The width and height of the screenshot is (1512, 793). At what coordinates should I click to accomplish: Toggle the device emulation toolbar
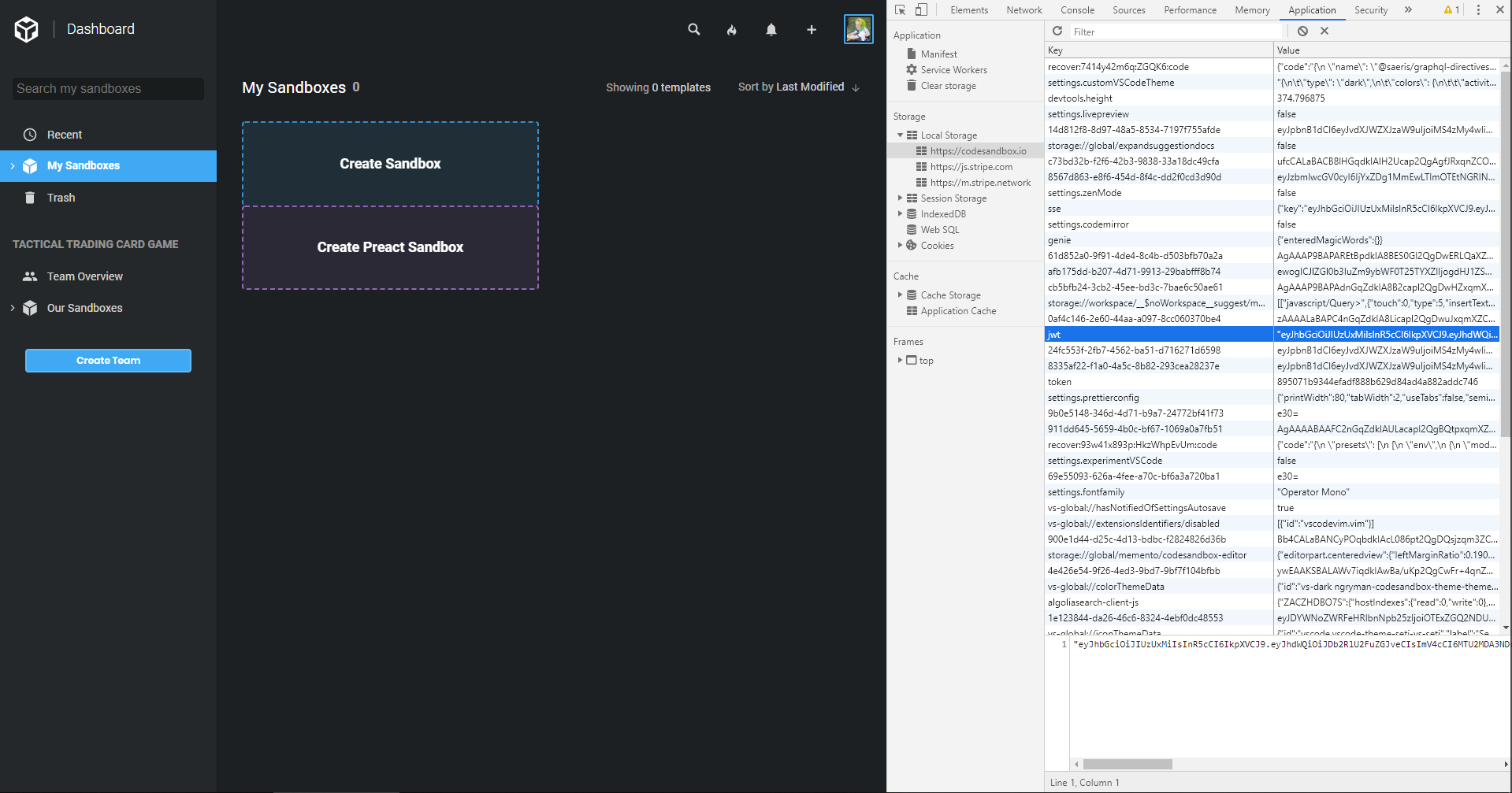coord(922,9)
